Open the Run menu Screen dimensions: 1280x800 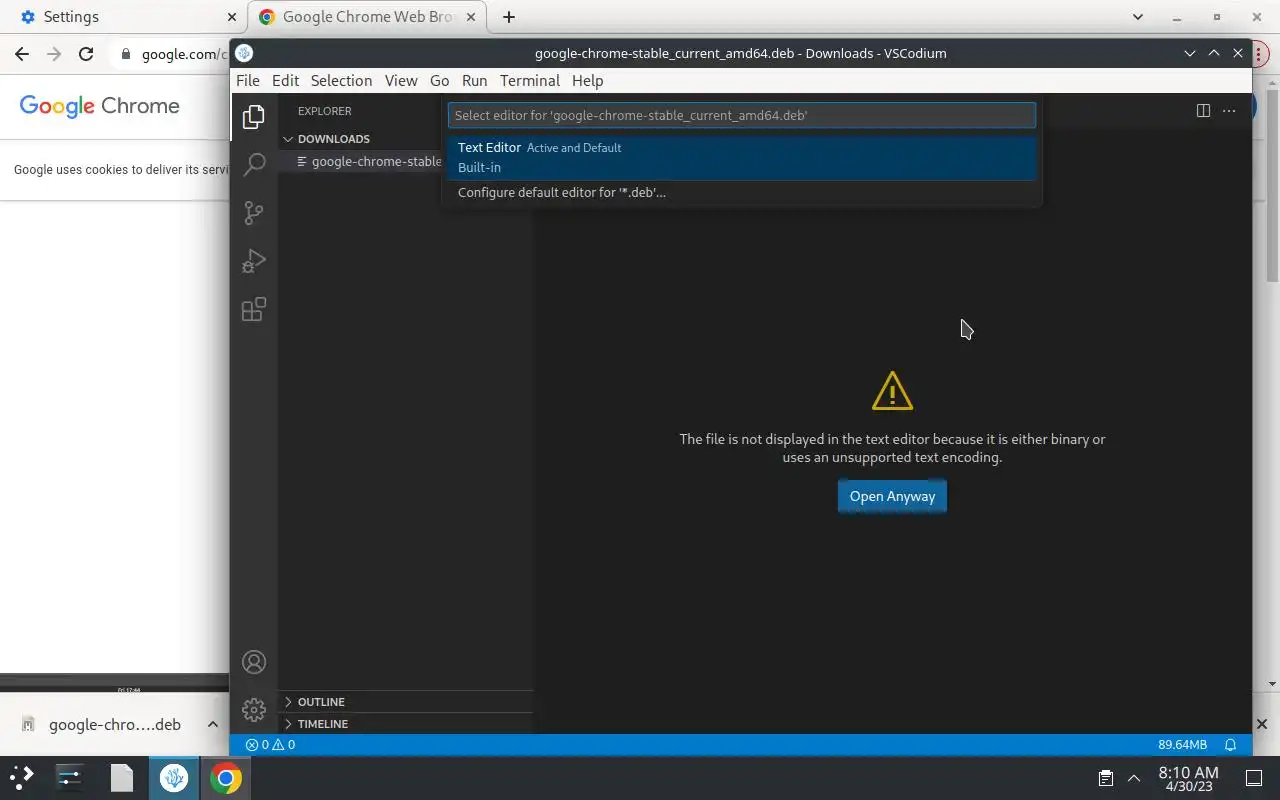pos(475,81)
